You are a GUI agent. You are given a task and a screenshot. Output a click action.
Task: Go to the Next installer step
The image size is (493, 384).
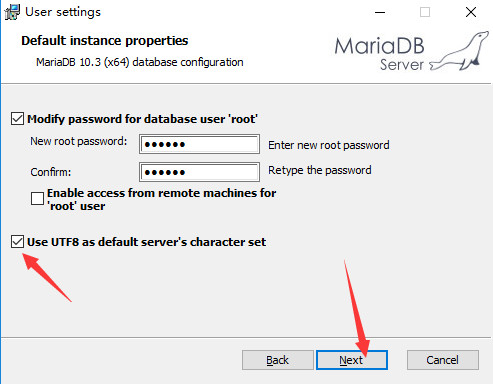click(352, 360)
